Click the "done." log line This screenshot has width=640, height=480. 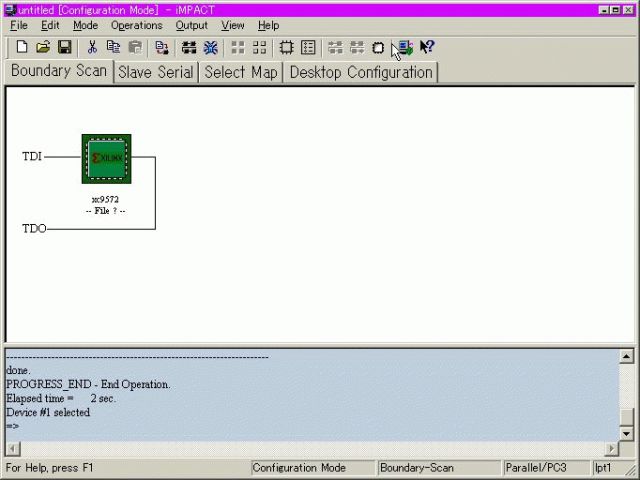tap(18, 371)
